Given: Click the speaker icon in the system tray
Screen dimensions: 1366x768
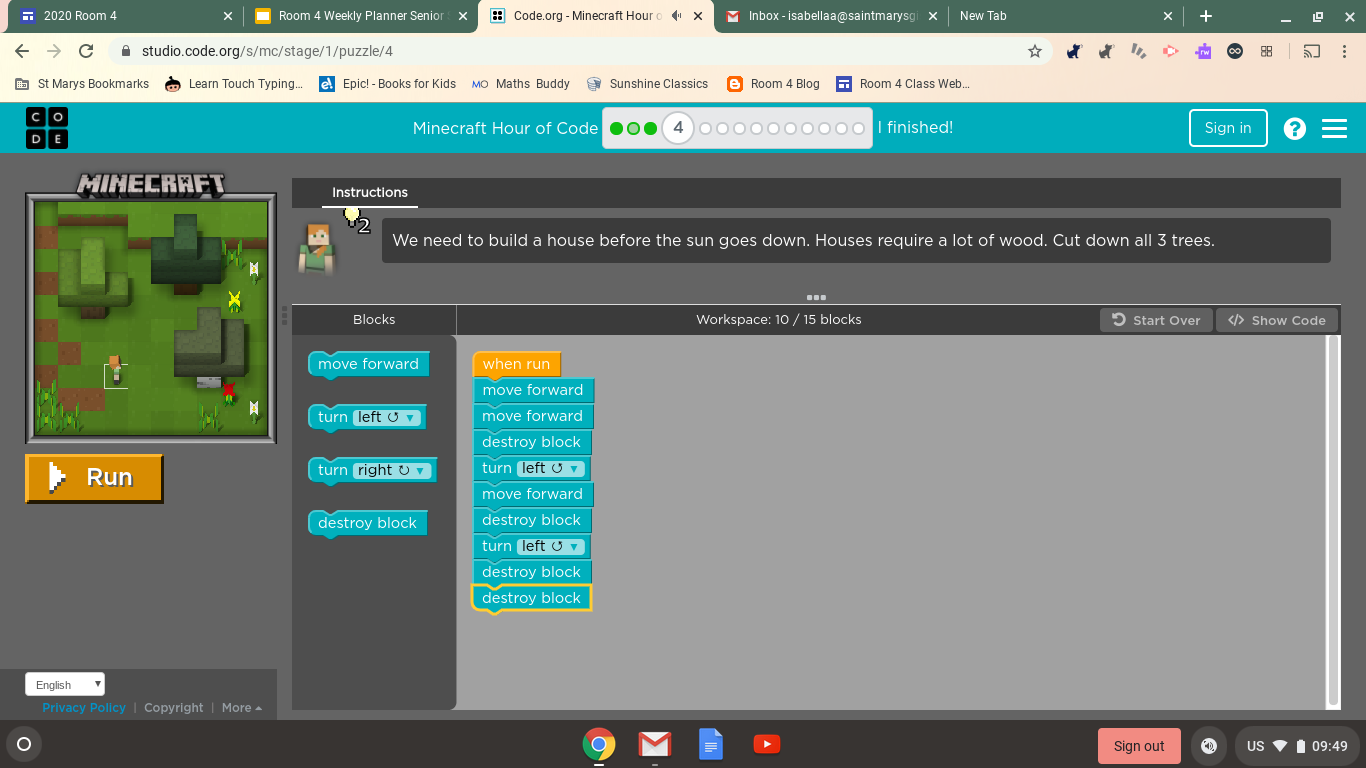Looking at the screenshot, I should 1209,746.
